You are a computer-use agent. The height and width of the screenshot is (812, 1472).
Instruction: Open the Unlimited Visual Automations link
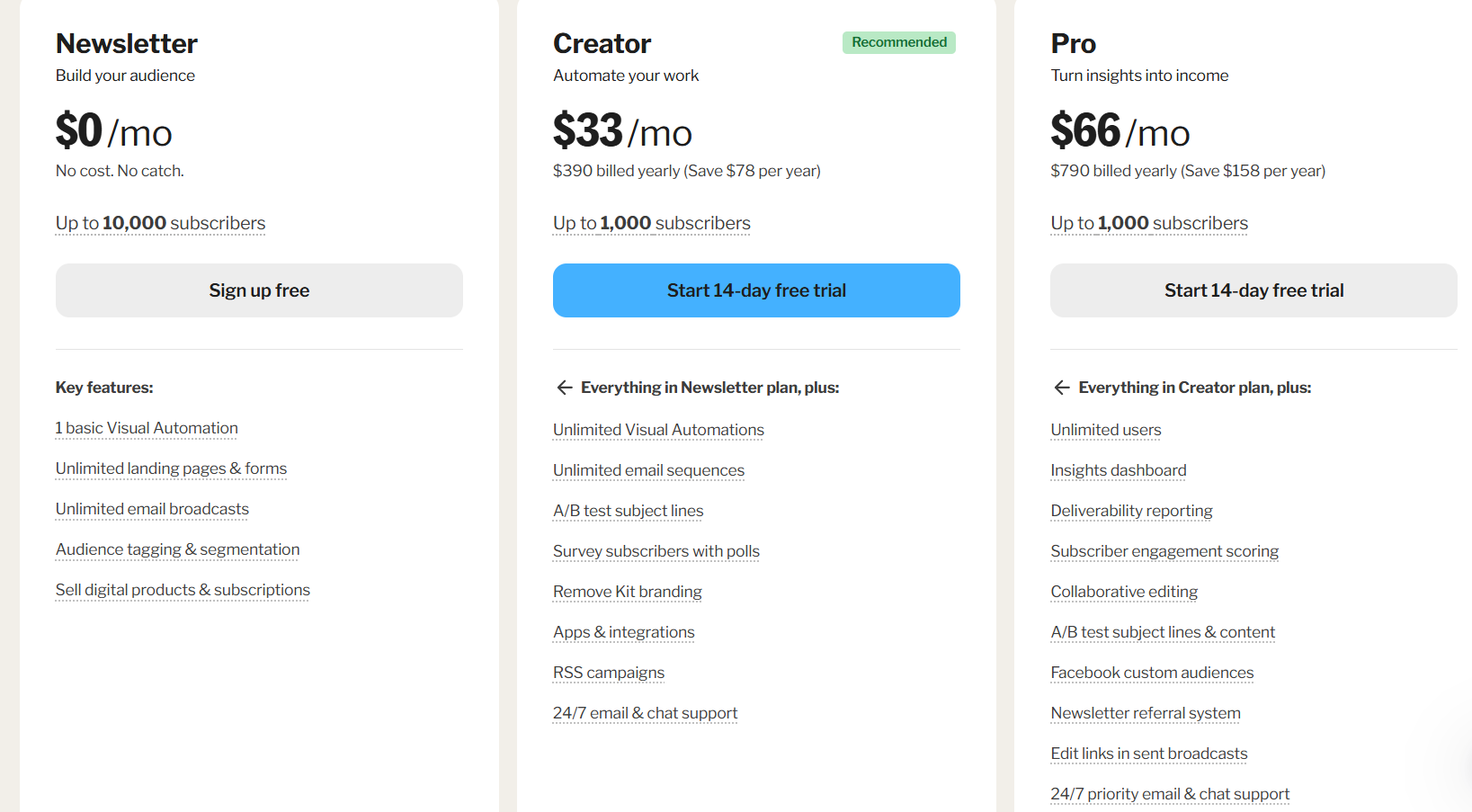click(657, 430)
